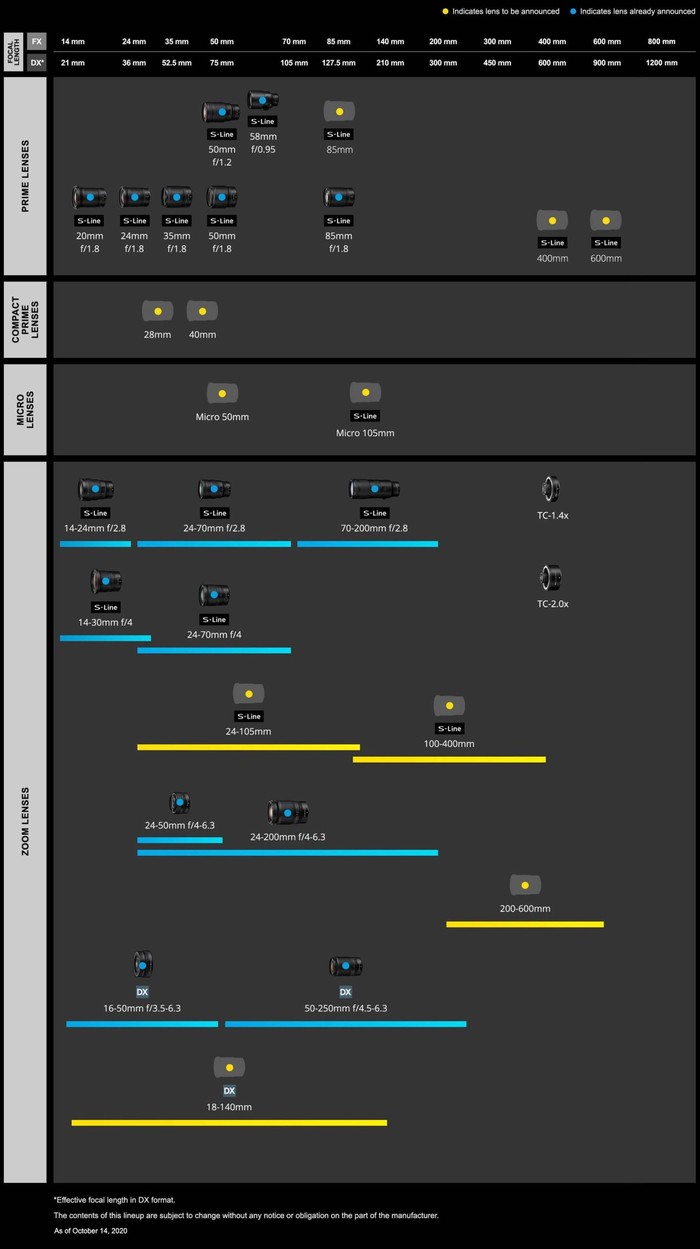Click the 20mm f/1.8 prime lens

[x=89, y=197]
